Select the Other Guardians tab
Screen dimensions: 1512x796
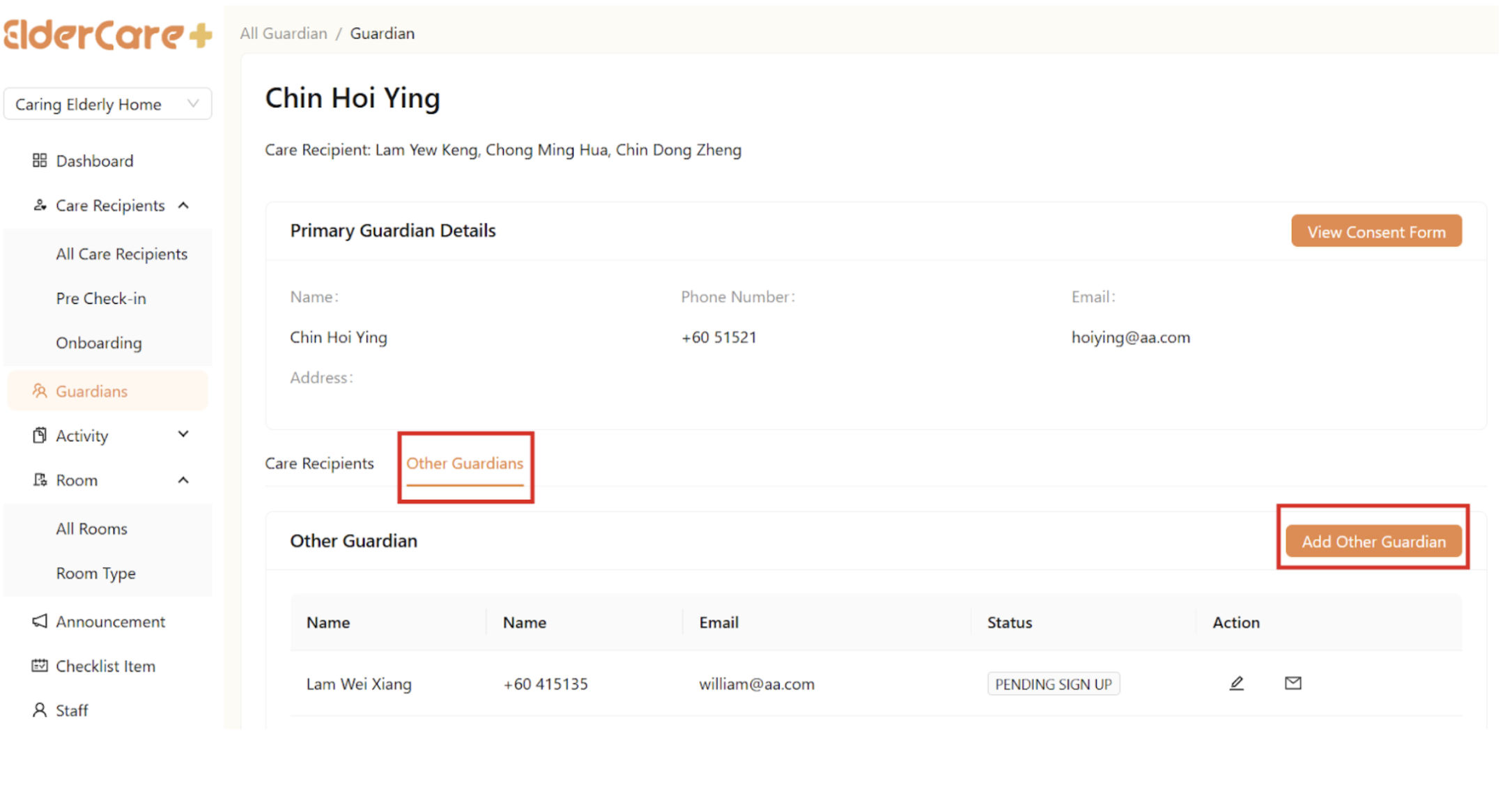[465, 464]
